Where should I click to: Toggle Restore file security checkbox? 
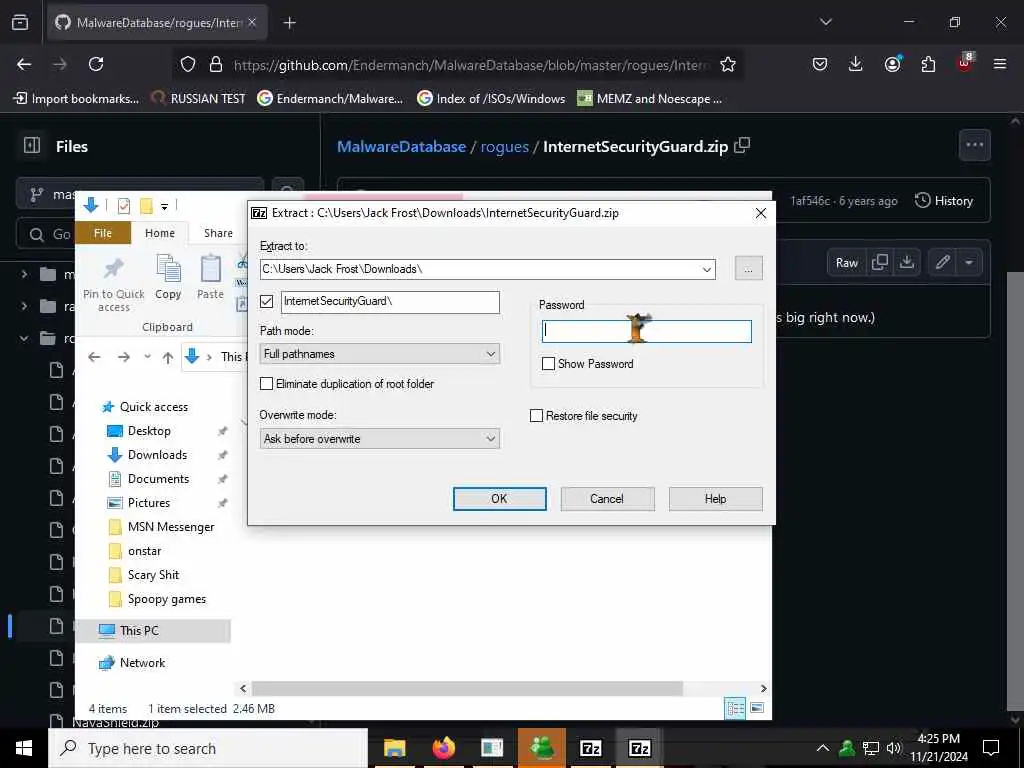pyautogui.click(x=536, y=416)
